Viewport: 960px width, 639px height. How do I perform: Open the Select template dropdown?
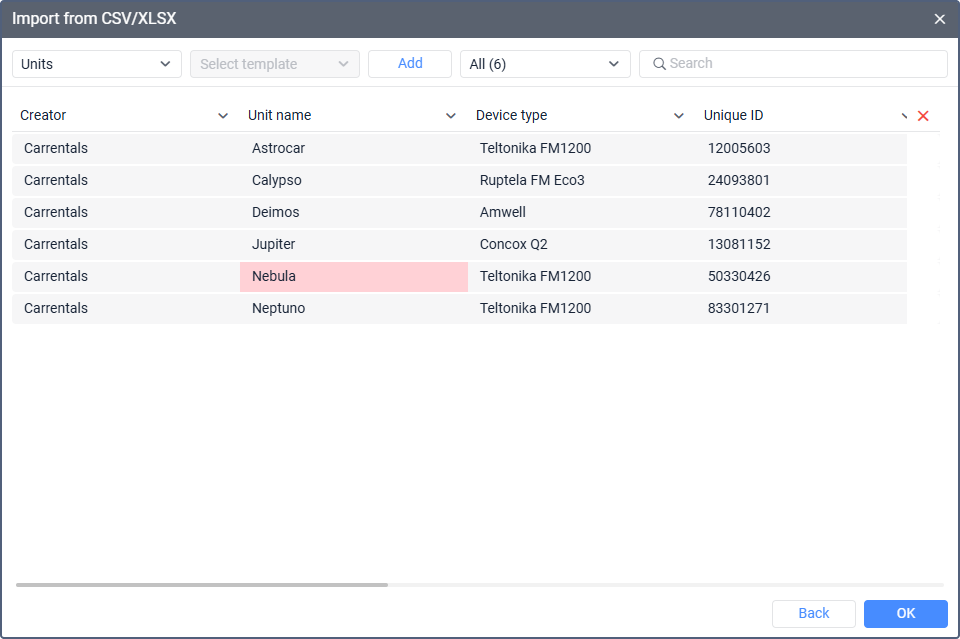(x=275, y=64)
